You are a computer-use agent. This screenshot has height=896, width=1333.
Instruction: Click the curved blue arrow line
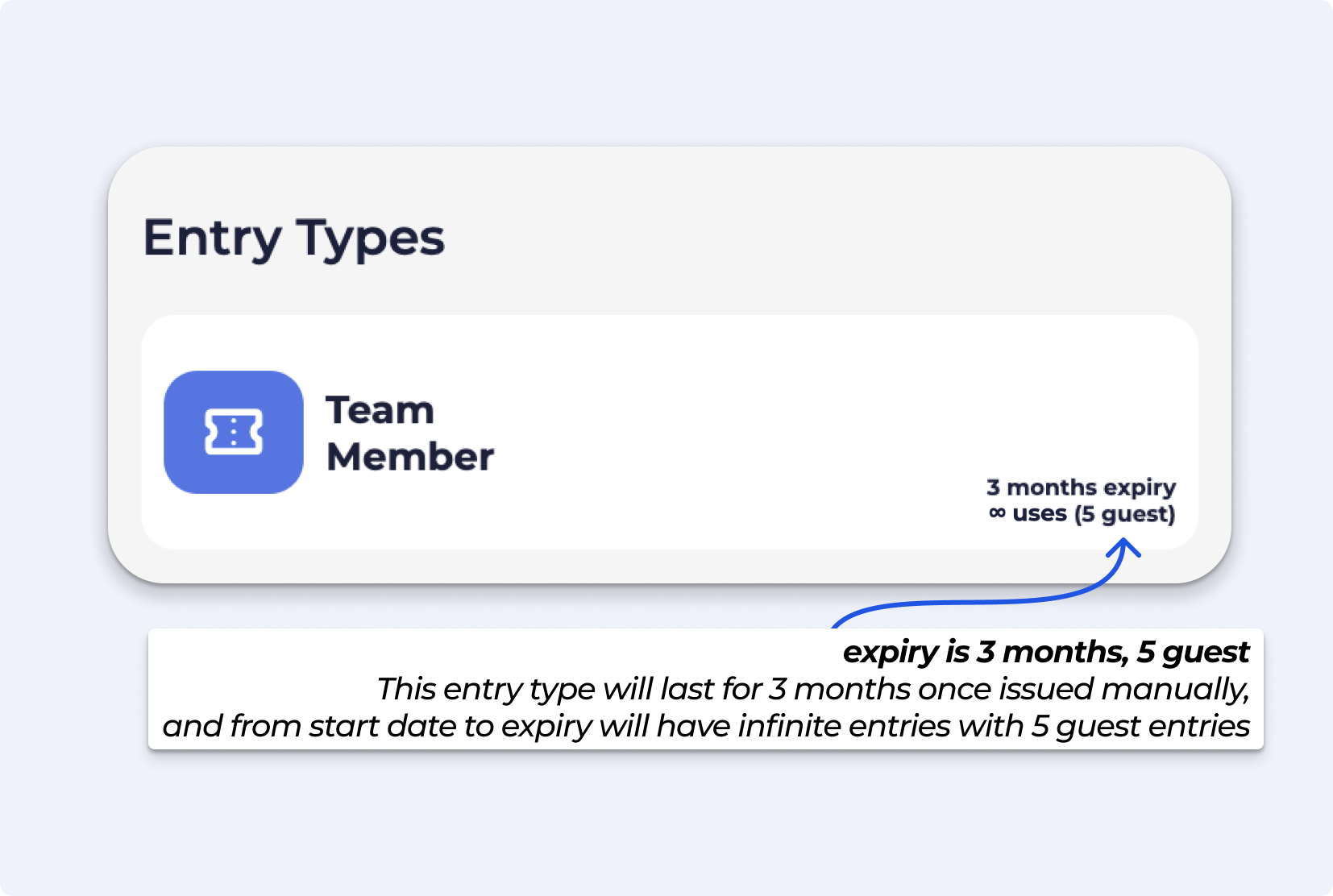(x=967, y=602)
